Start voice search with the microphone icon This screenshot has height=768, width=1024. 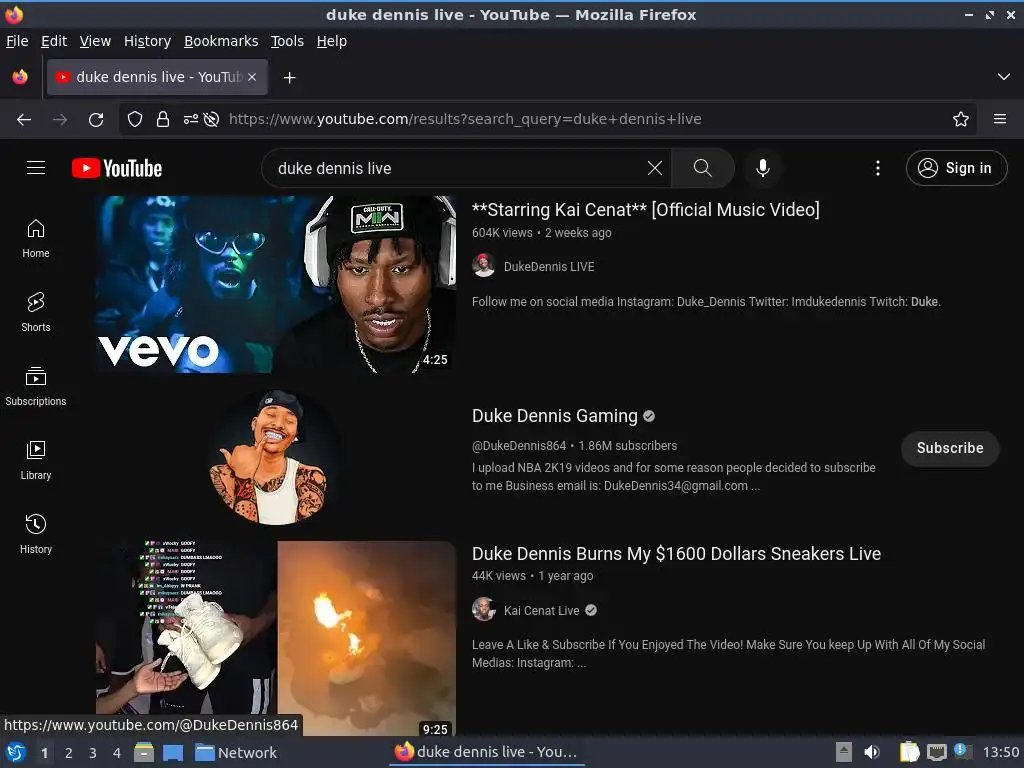tap(763, 168)
